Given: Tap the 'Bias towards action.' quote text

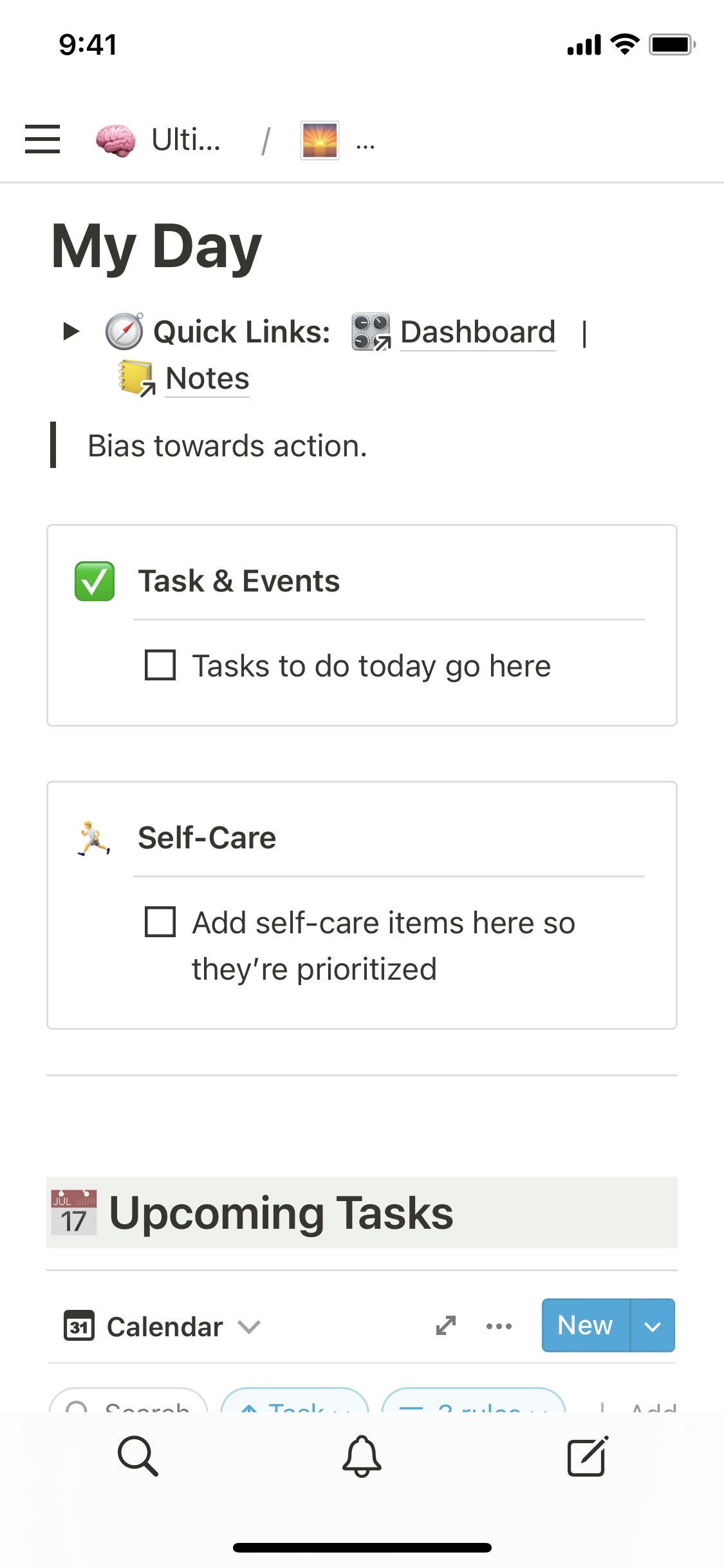Looking at the screenshot, I should [x=227, y=446].
